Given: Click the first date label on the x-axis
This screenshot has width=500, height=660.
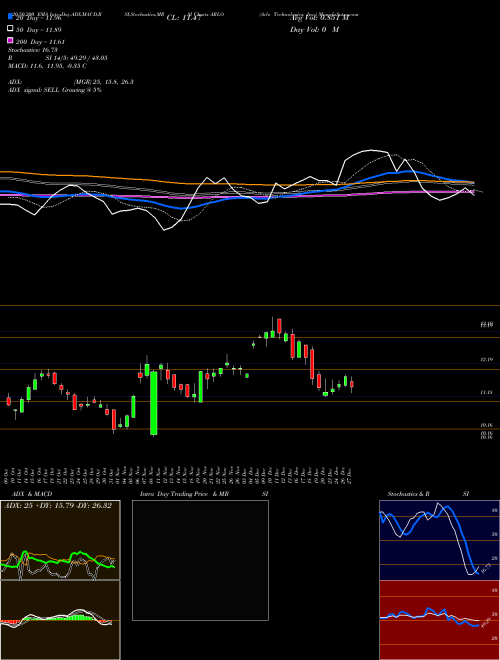Looking at the screenshot, I should click(8, 476).
